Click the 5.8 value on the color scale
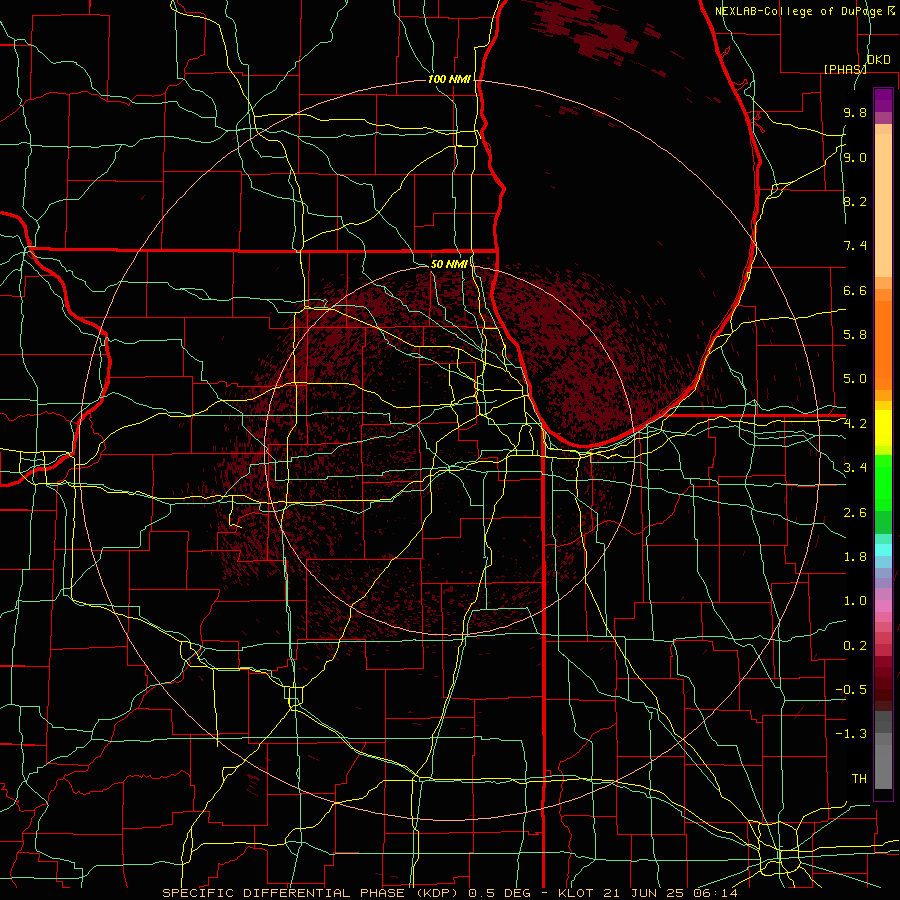The height and width of the screenshot is (900, 900). pyautogui.click(x=855, y=335)
